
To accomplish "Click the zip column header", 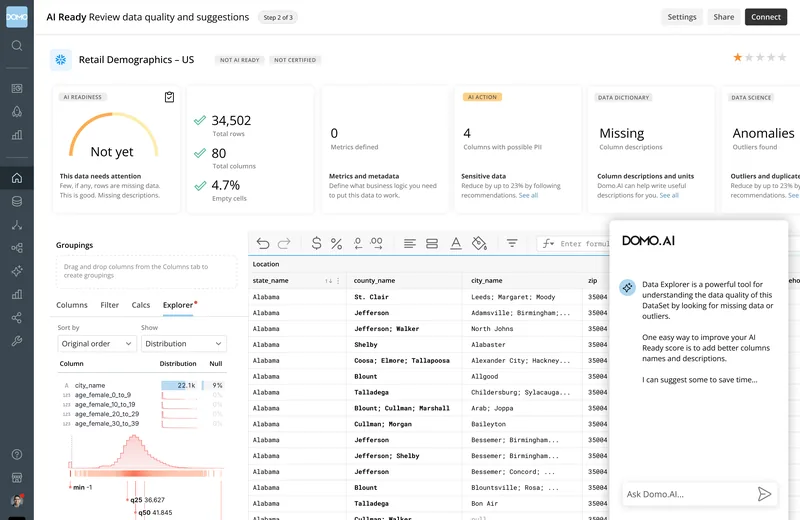I will (x=592, y=281).
